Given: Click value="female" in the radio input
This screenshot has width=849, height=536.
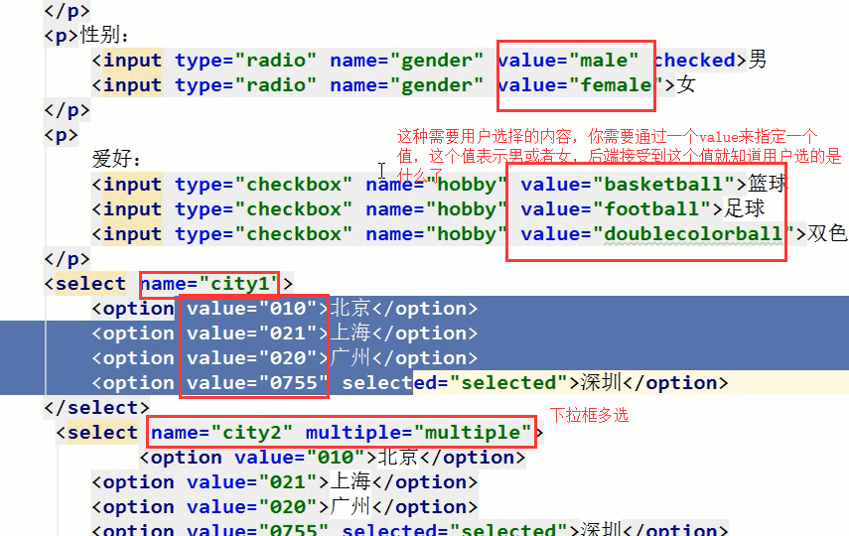Looking at the screenshot, I should click(x=580, y=85).
